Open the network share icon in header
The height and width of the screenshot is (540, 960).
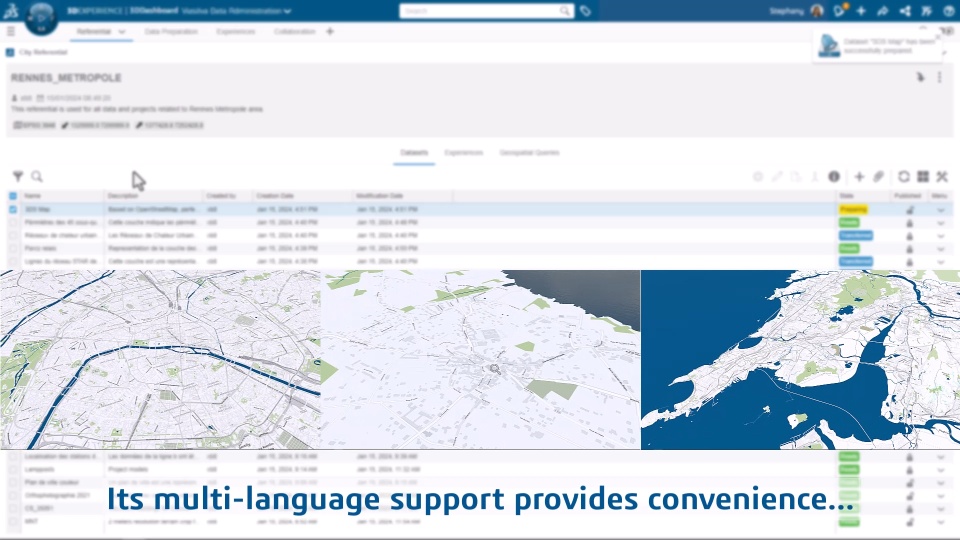[905, 10]
